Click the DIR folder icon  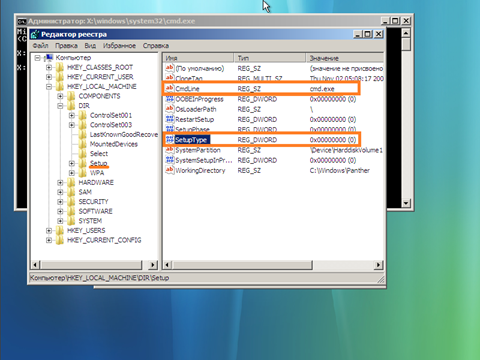(x=71, y=106)
